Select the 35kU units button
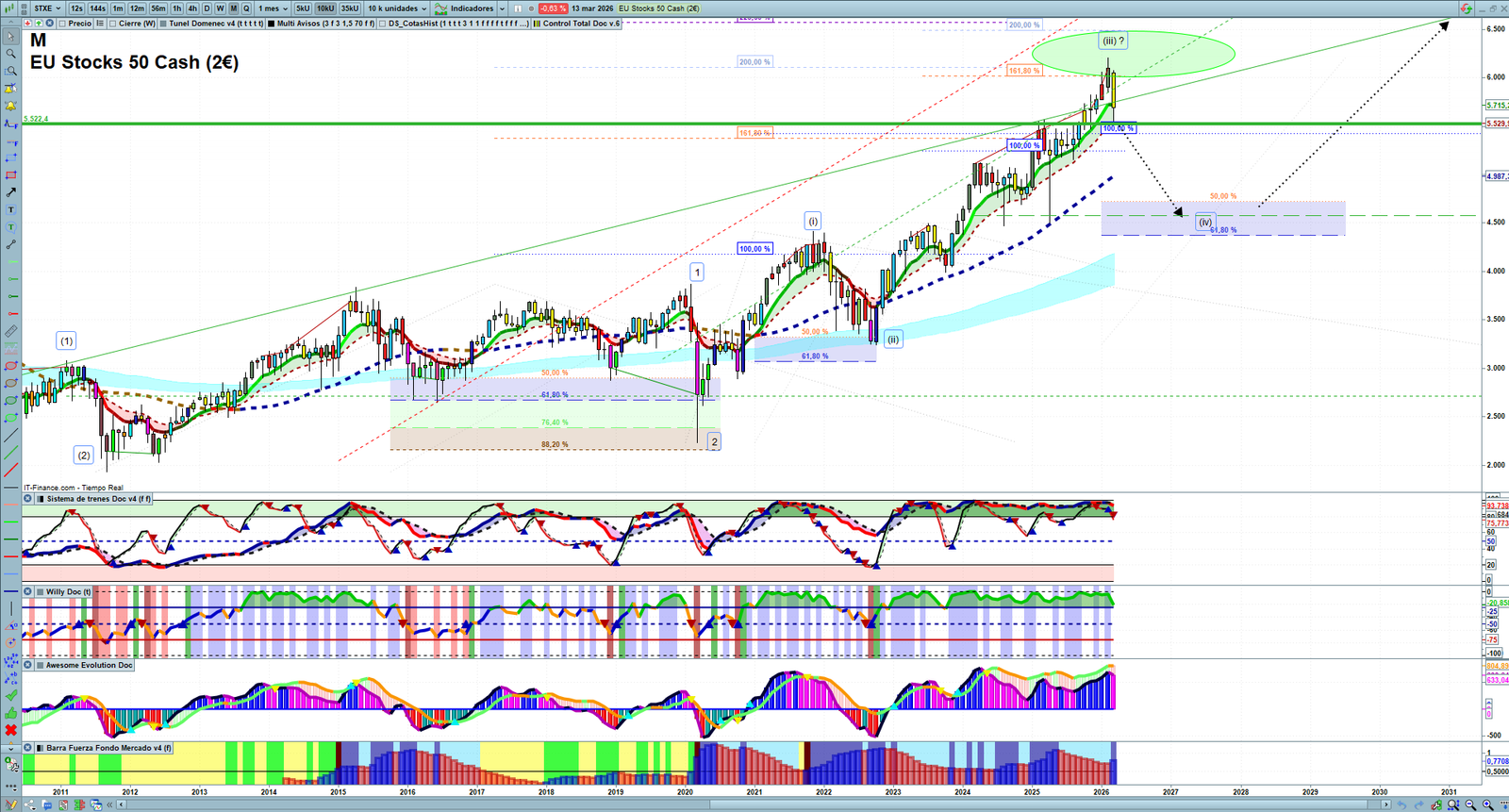This screenshot has height=812, width=1509. click(350, 8)
